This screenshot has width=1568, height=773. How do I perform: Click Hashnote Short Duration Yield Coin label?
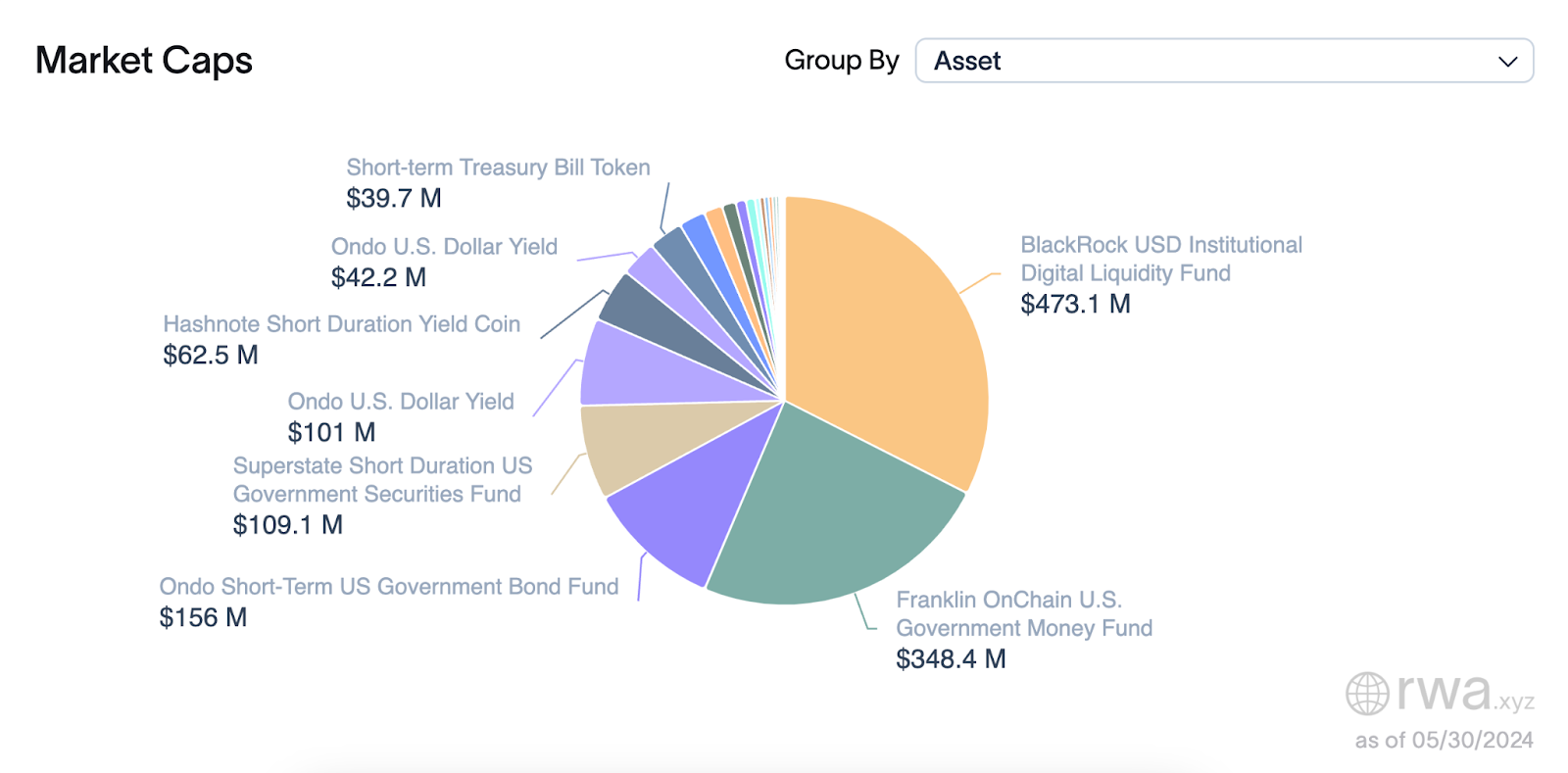click(x=341, y=324)
